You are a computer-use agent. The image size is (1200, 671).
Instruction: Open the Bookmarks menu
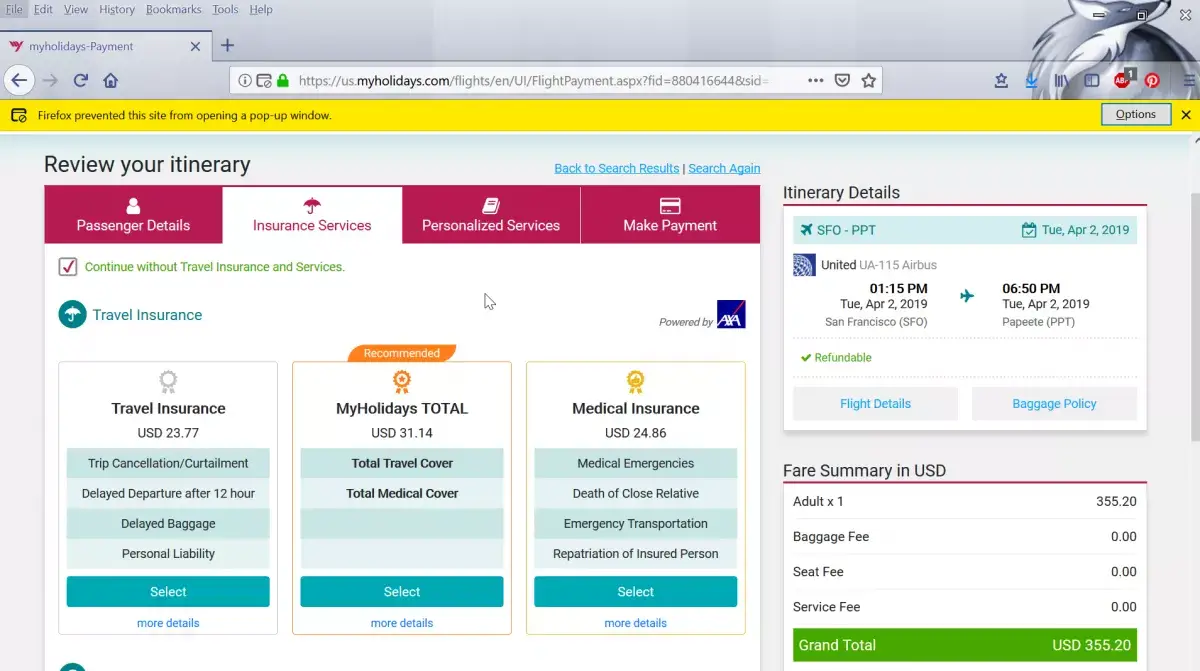(x=173, y=9)
